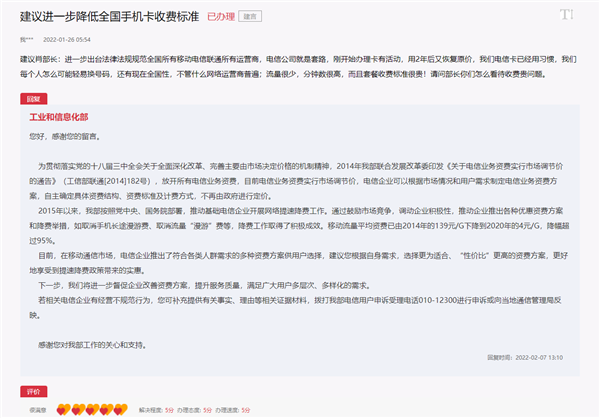Click the first heart rating icon
The width and height of the screenshot is (600, 418).
pyautogui.click(x=63, y=410)
